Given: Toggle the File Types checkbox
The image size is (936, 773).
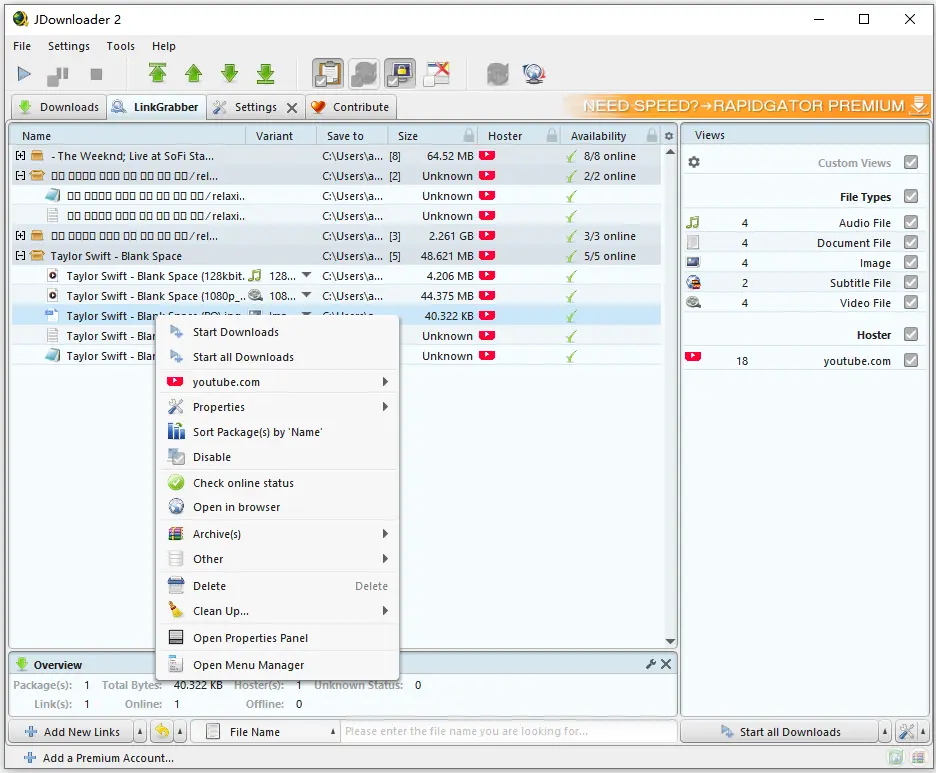Looking at the screenshot, I should click(x=910, y=196).
